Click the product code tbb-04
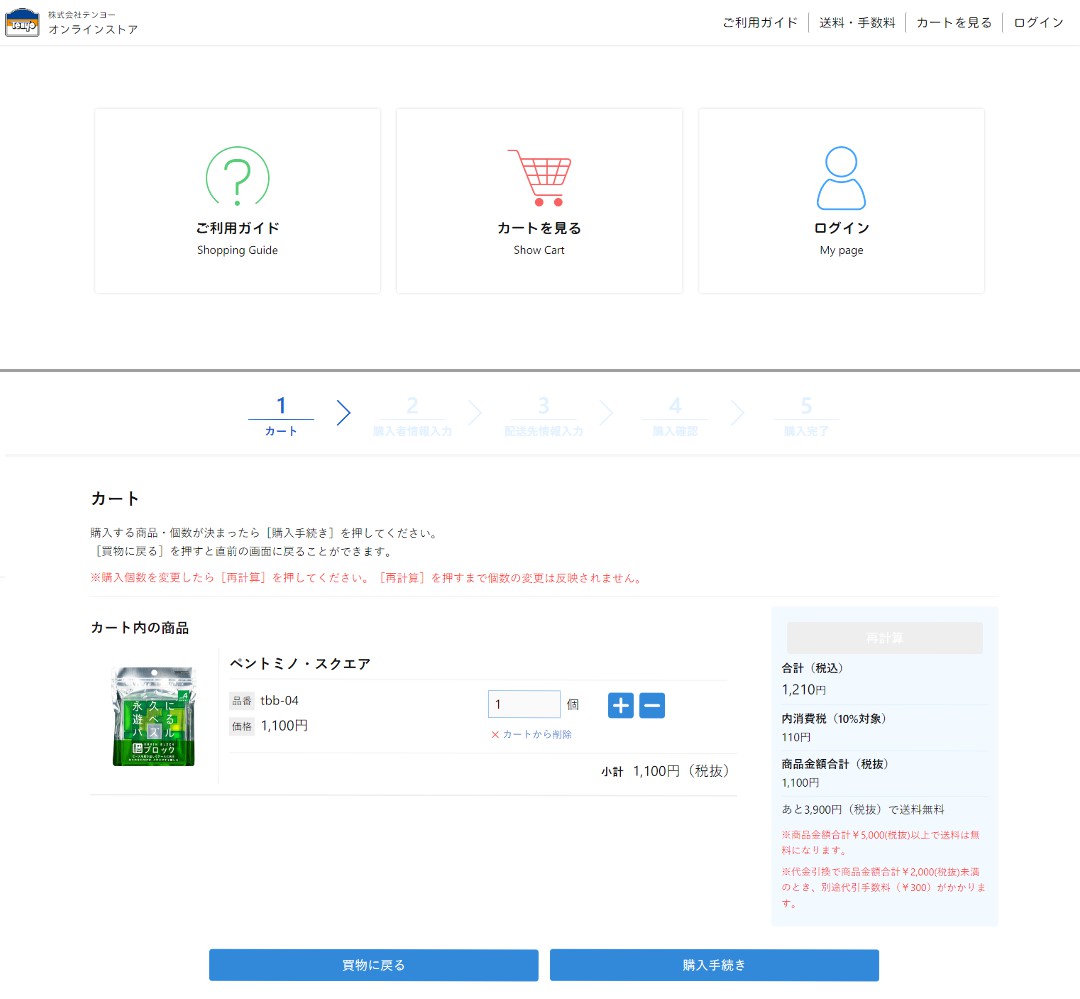Screen dimensions: 1080x999 pos(280,701)
